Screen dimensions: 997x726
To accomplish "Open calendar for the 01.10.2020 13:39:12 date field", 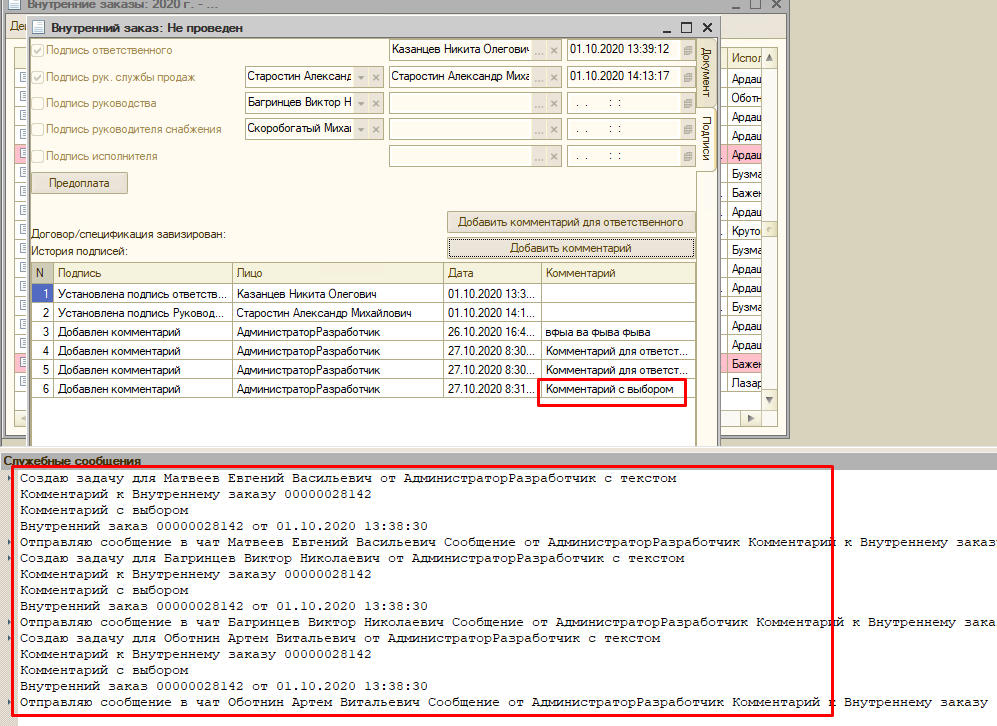I will (687, 50).
